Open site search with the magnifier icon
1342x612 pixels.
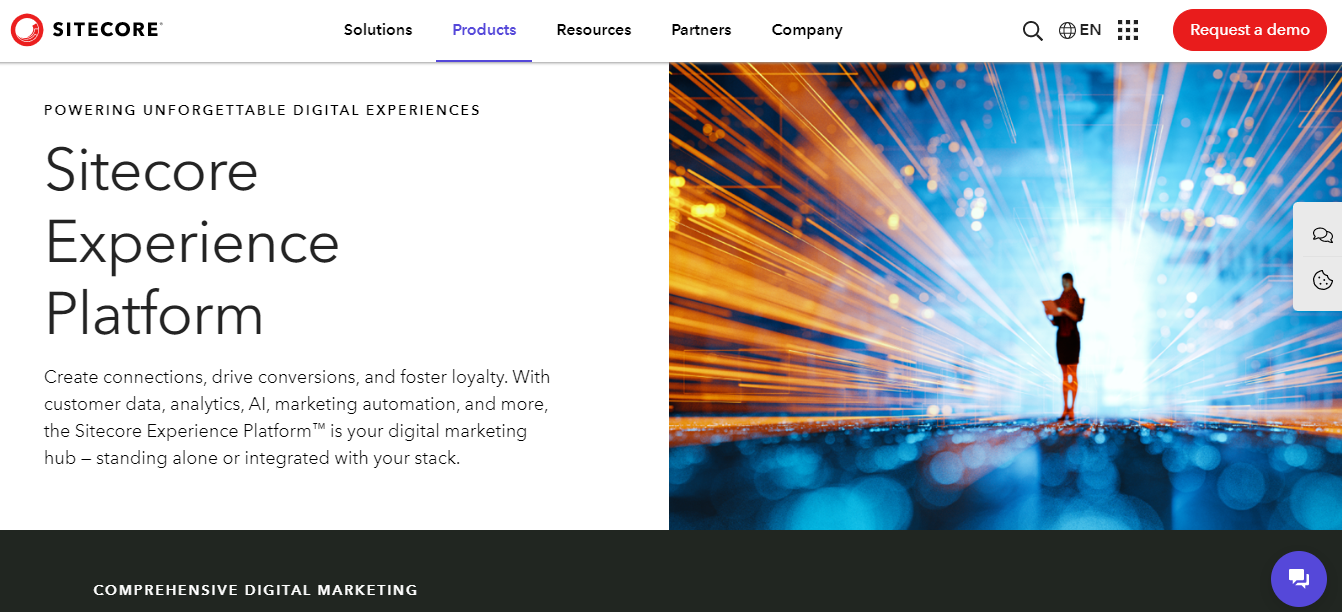coord(1032,30)
